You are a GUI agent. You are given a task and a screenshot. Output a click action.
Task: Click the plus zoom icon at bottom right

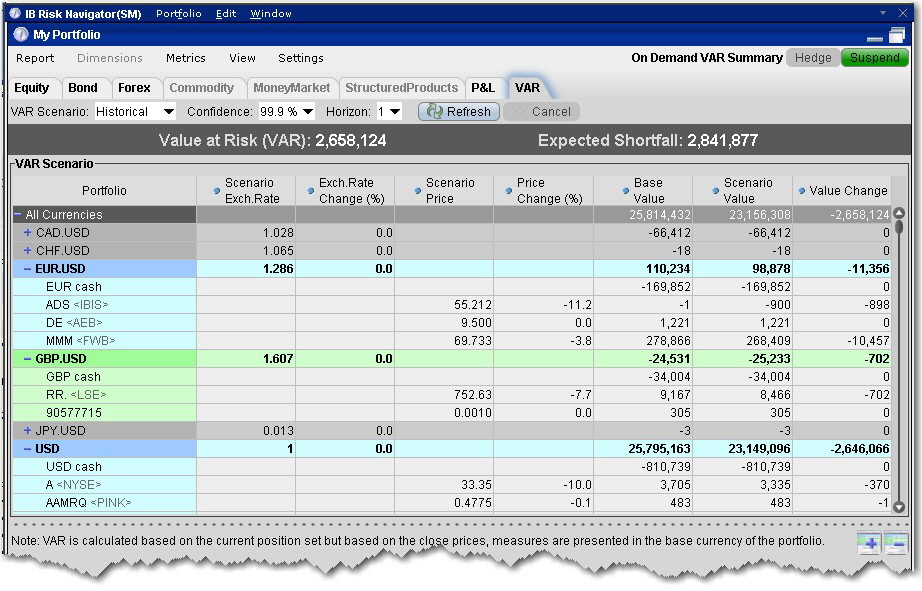click(868, 543)
